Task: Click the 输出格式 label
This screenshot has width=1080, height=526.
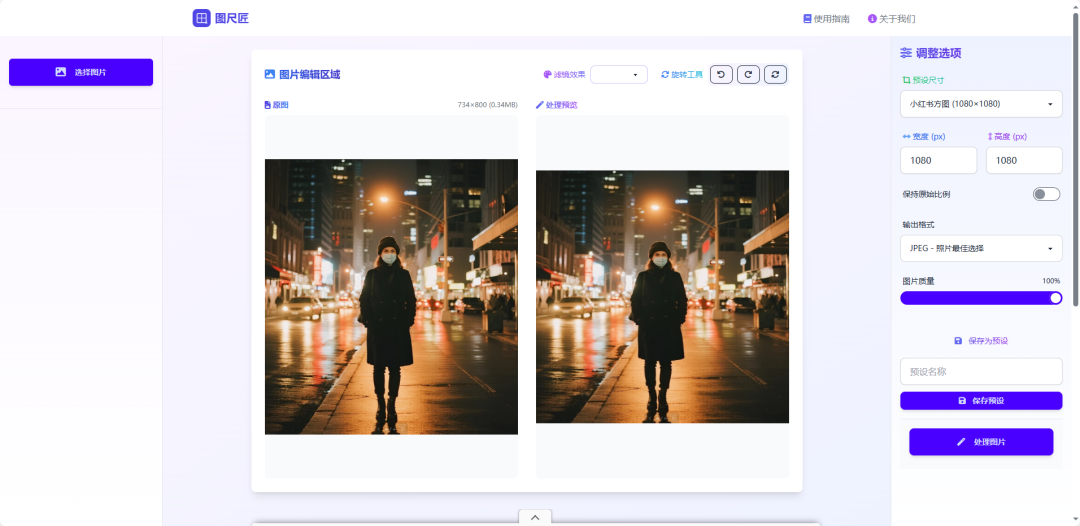Action: pos(916,224)
